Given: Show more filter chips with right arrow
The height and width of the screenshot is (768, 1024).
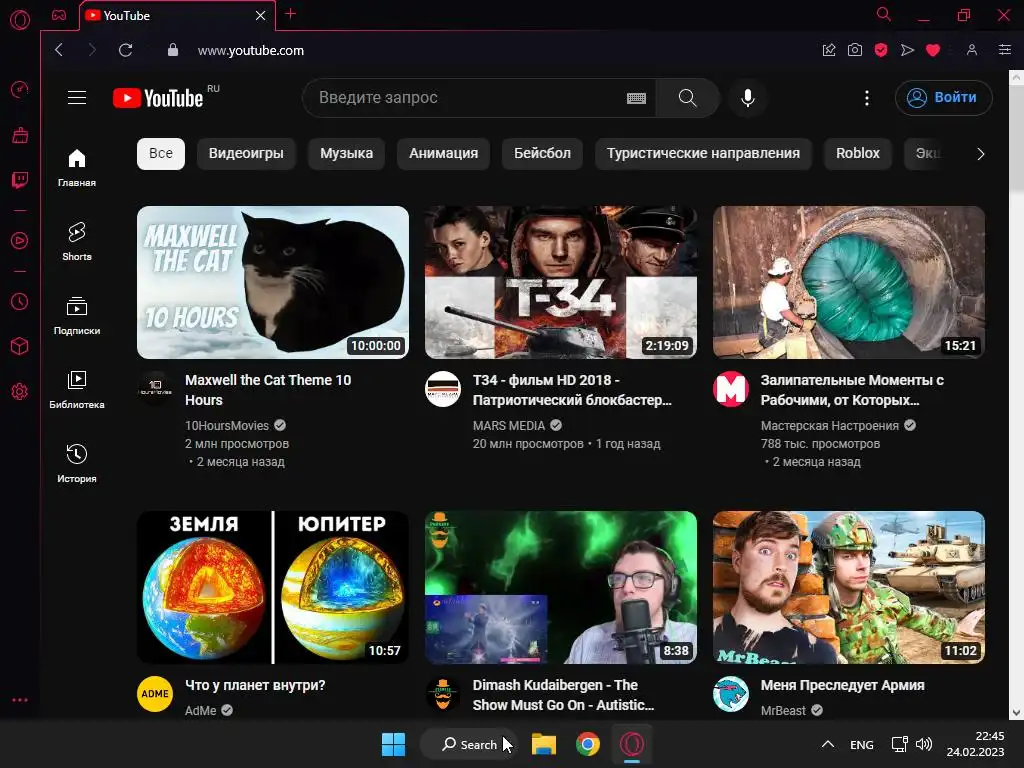Looking at the screenshot, I should [x=980, y=153].
